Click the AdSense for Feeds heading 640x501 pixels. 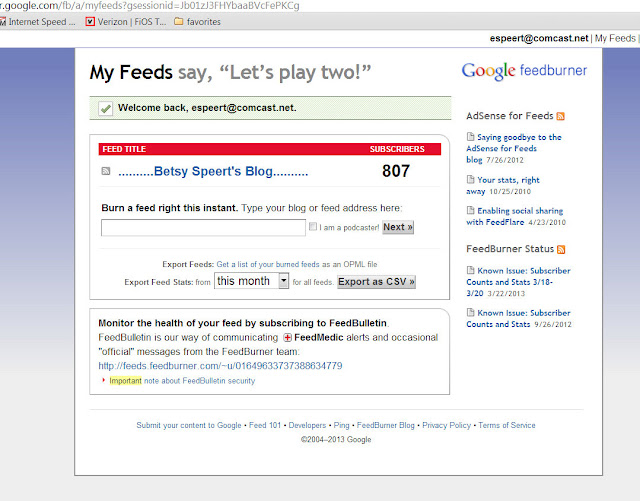pos(509,116)
